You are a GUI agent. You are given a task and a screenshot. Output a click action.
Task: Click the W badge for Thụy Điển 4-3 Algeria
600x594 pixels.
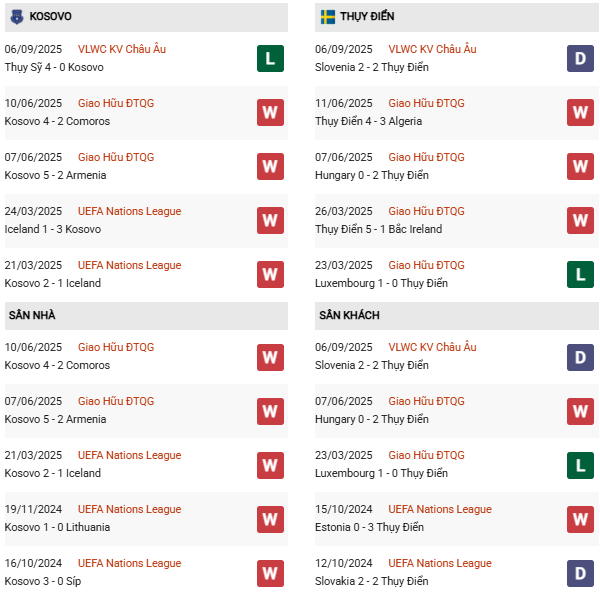pos(581,113)
